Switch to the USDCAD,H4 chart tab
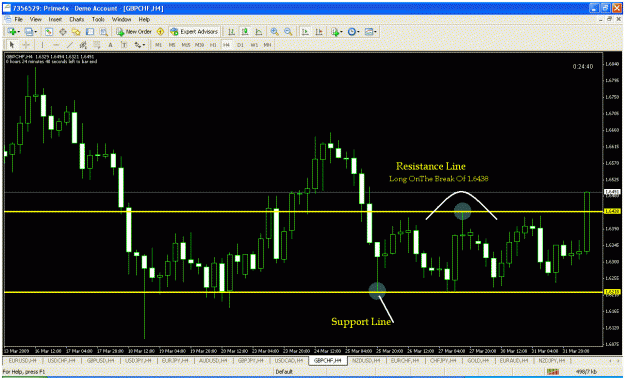This screenshot has height=378, width=625. (x=289, y=360)
